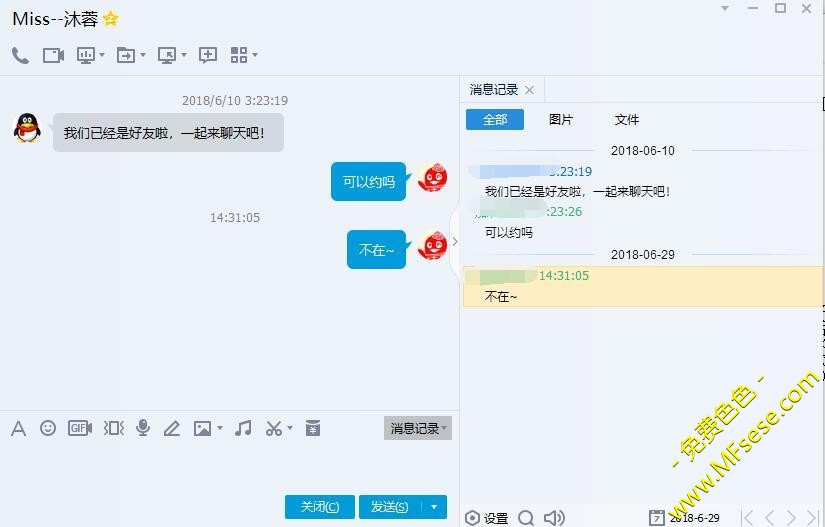The width and height of the screenshot is (825, 527).
Task: Click the 发送(S) send button
Action: 388,507
